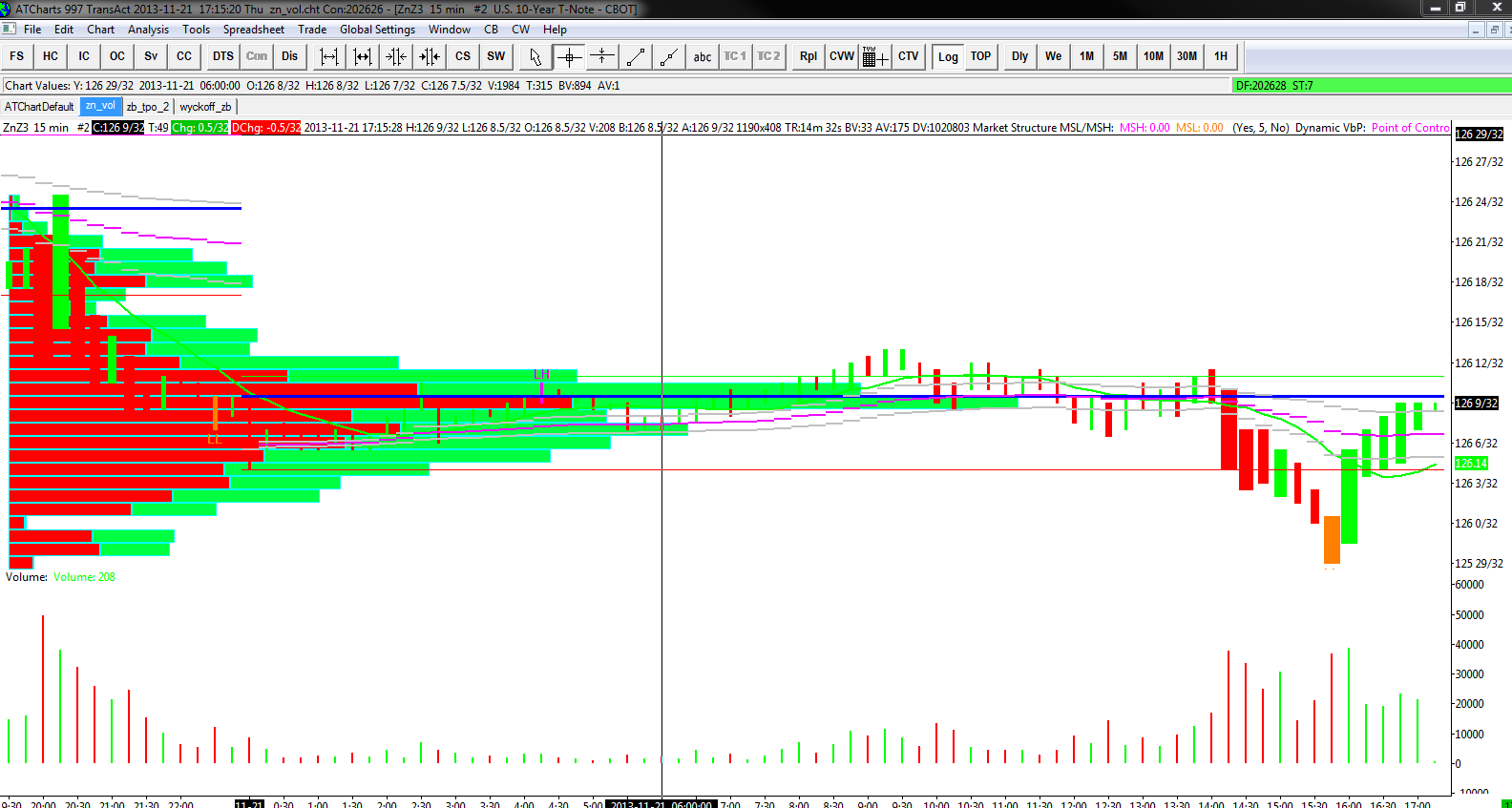Switch to the zb_tpo_2 tab
Viewport: 1512px width, 808px height.
148,107
